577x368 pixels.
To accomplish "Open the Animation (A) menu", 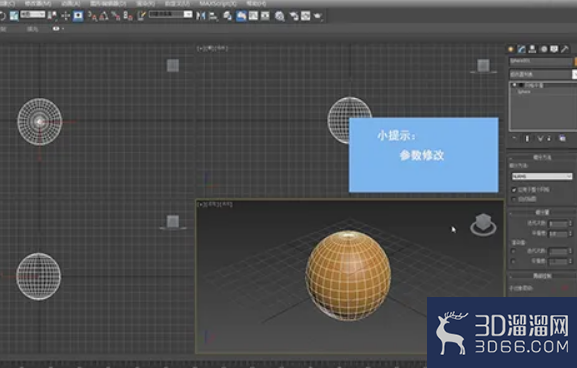I will tap(71, 3).
